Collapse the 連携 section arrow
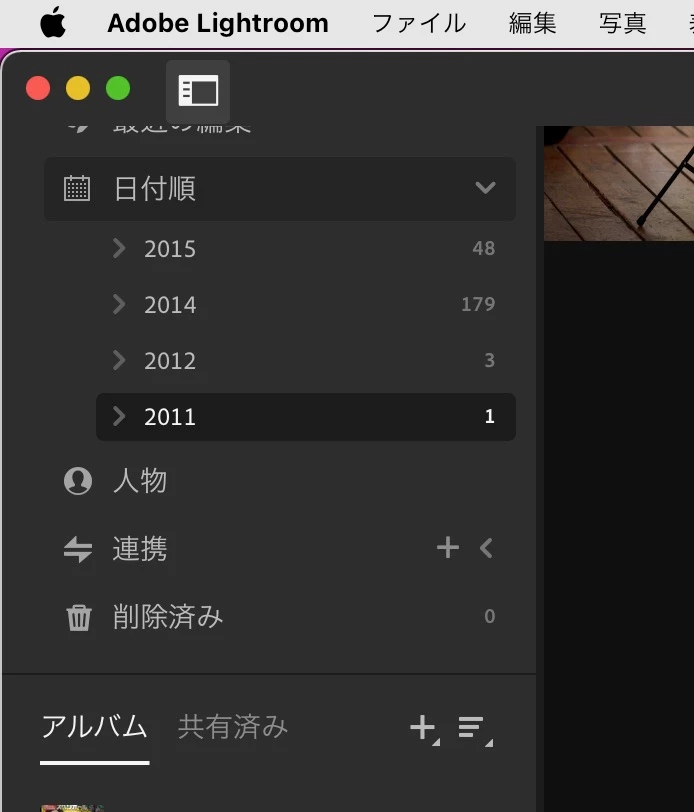 tap(486, 548)
